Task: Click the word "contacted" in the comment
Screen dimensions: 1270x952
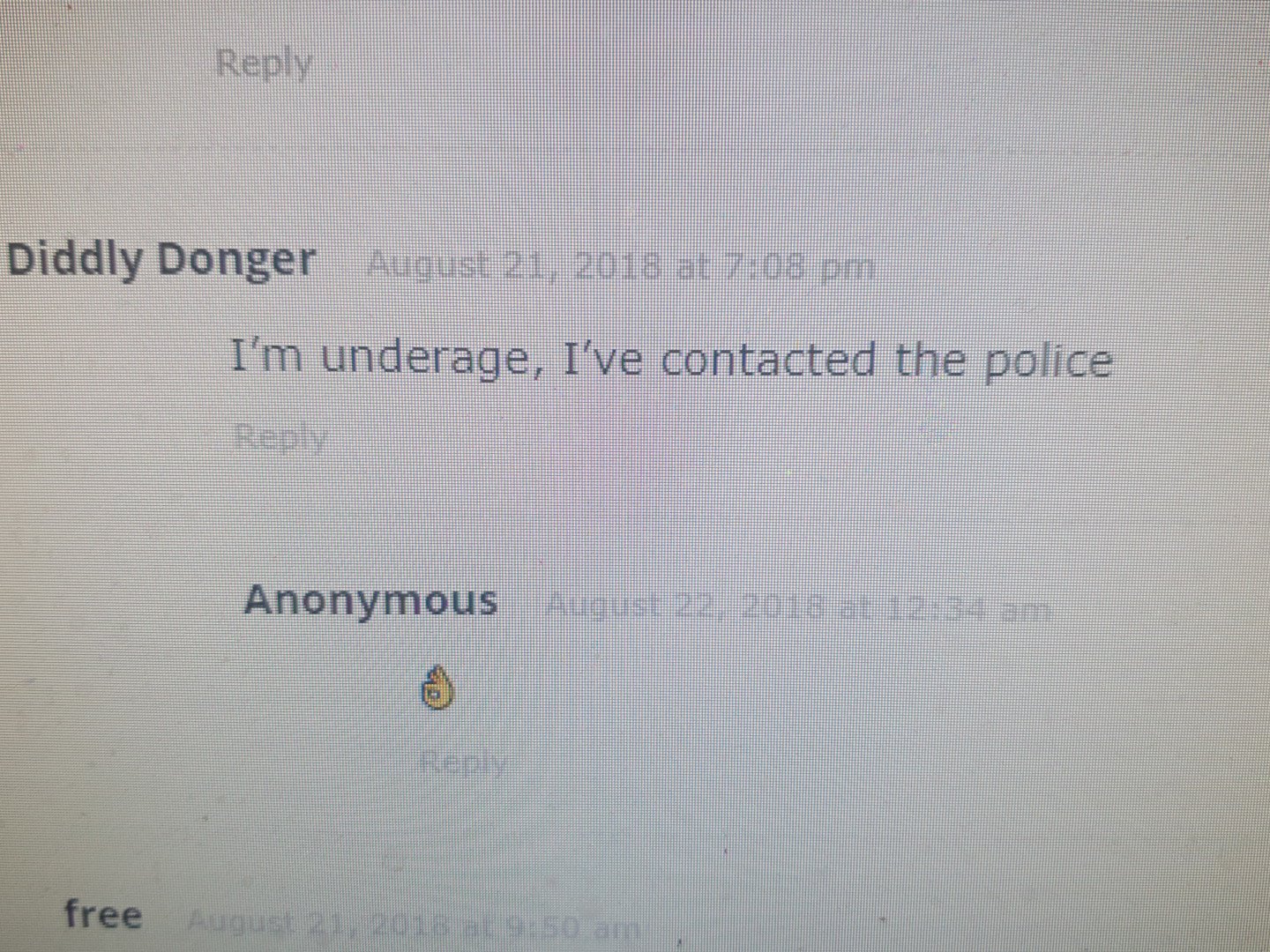Action: coord(768,360)
